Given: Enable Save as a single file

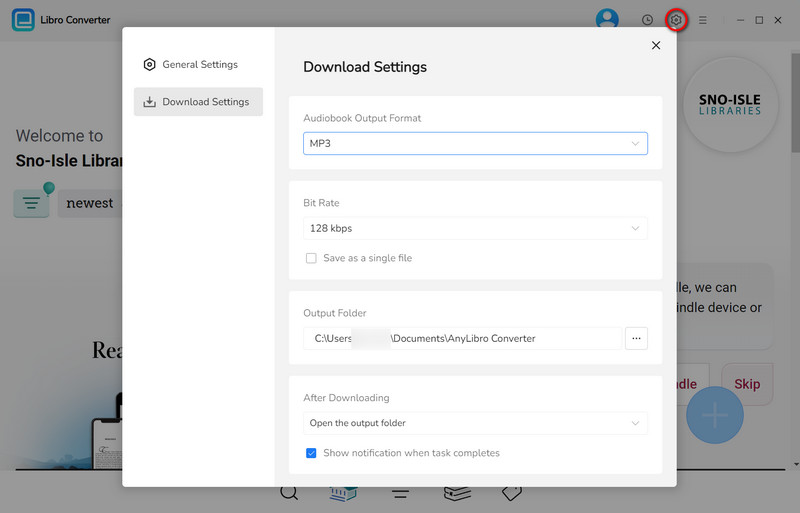Looking at the screenshot, I should 311,258.
